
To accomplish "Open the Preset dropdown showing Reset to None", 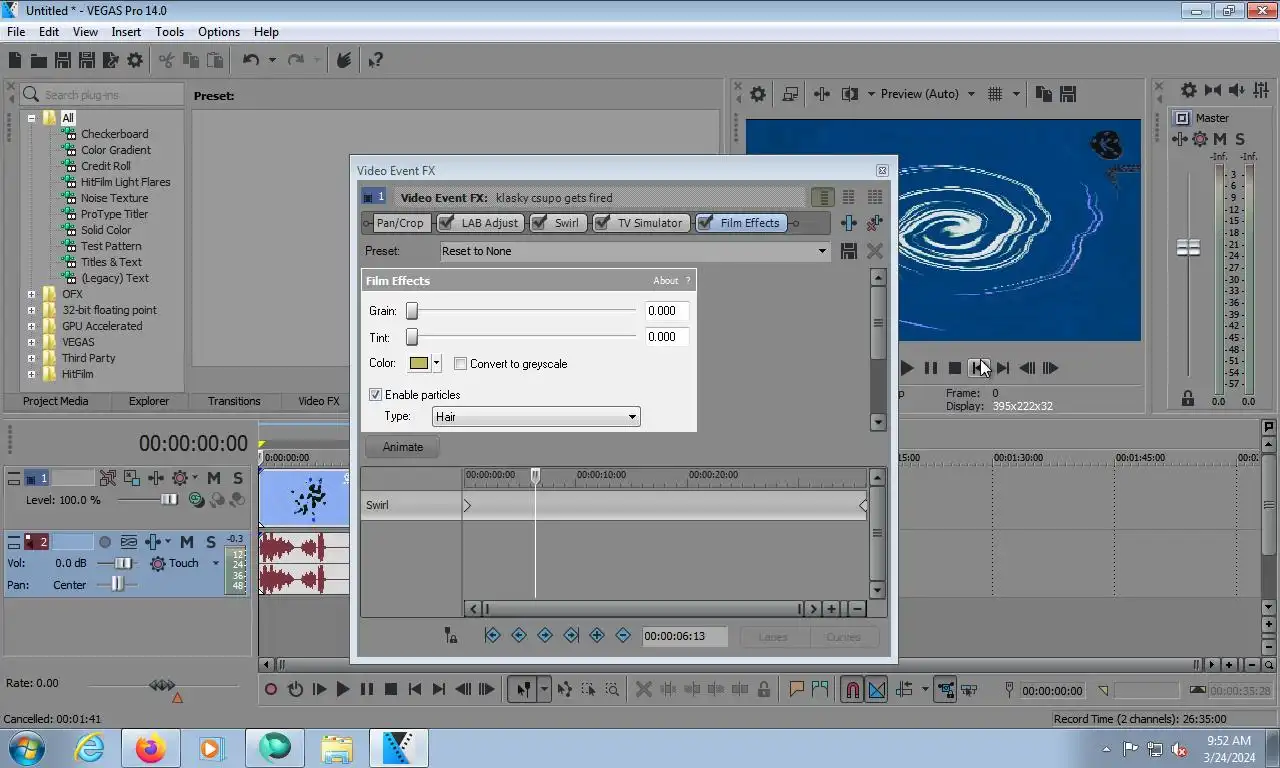I will click(635, 251).
